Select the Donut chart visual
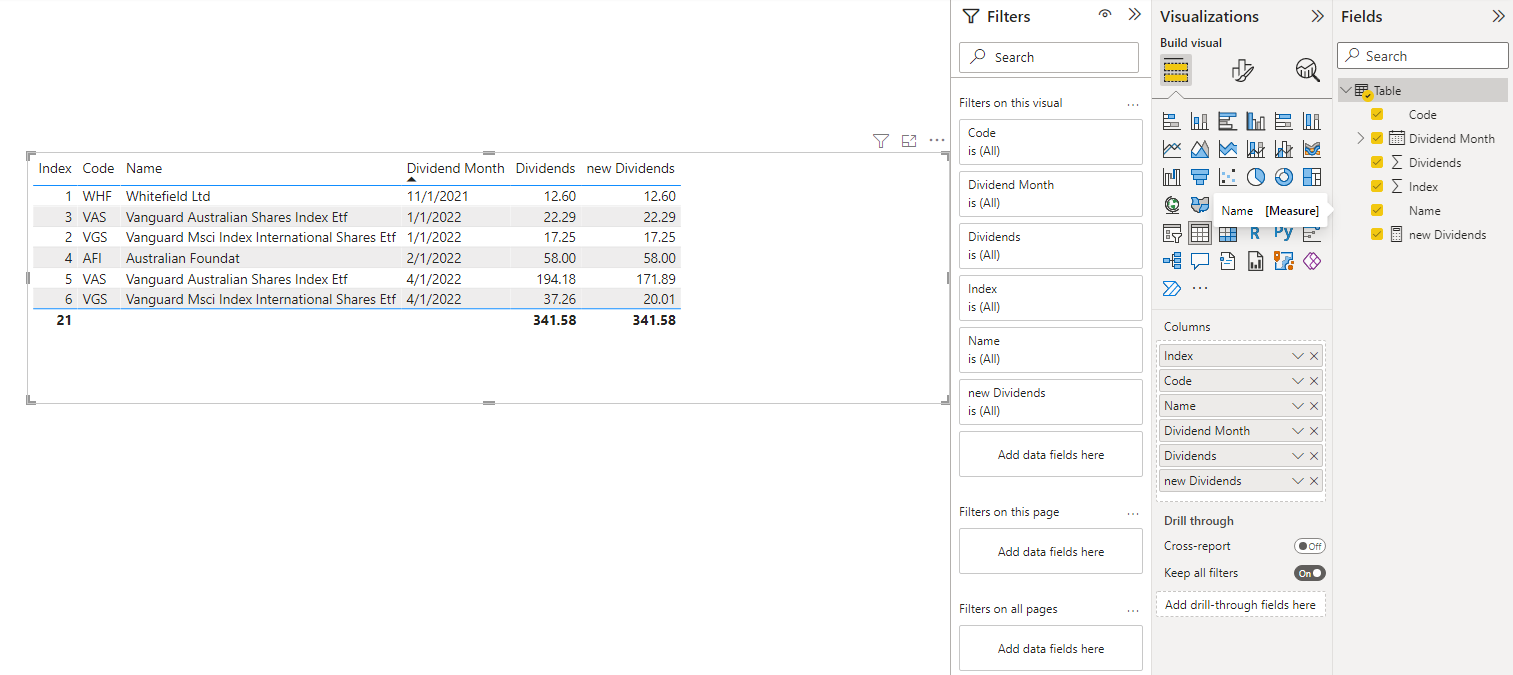The image size is (1513, 675). coord(1284,177)
